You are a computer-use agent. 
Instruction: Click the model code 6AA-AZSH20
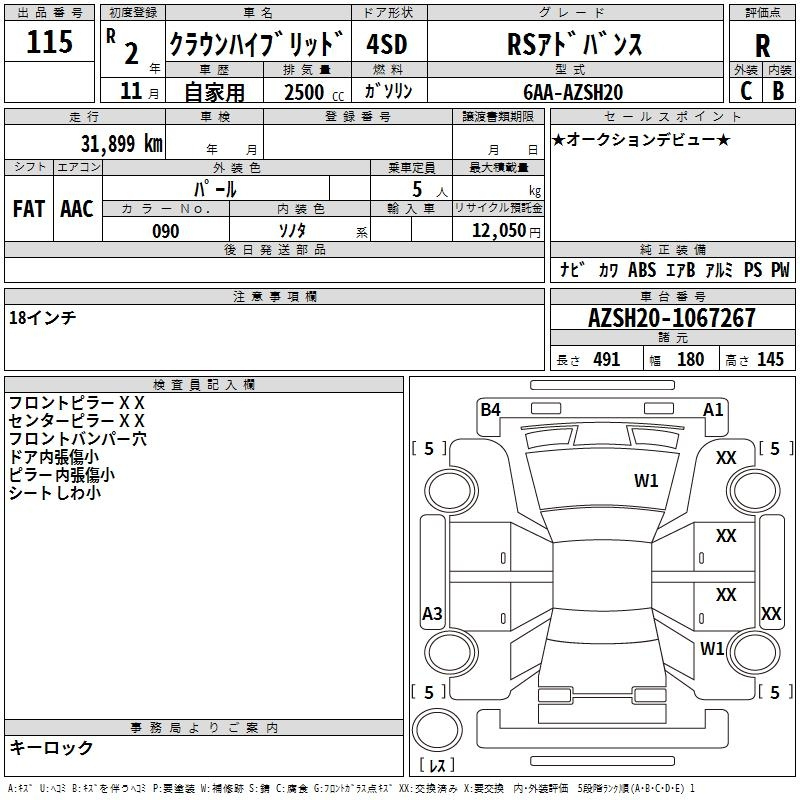click(x=573, y=92)
